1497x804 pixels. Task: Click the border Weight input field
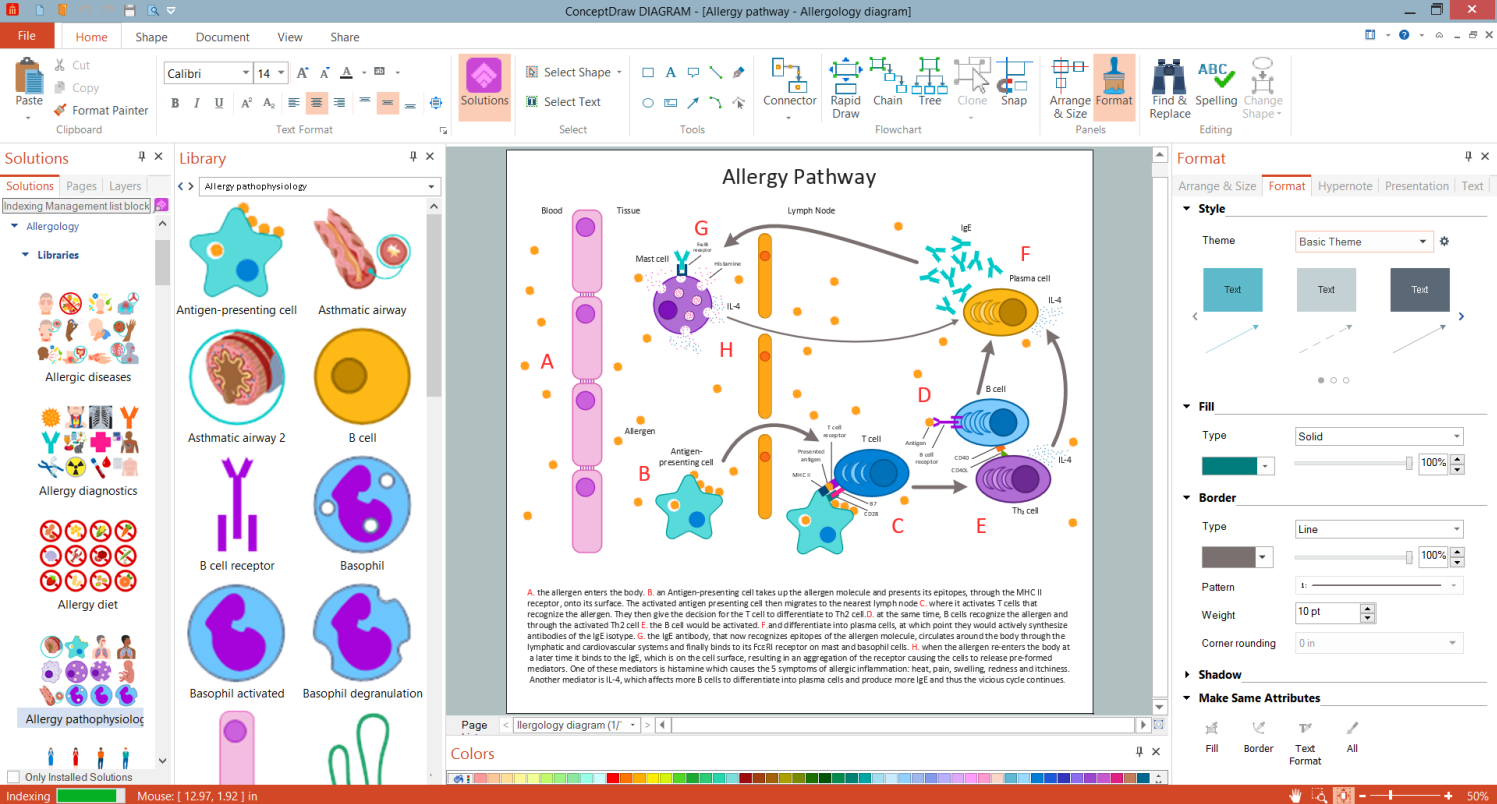[x=1327, y=612]
